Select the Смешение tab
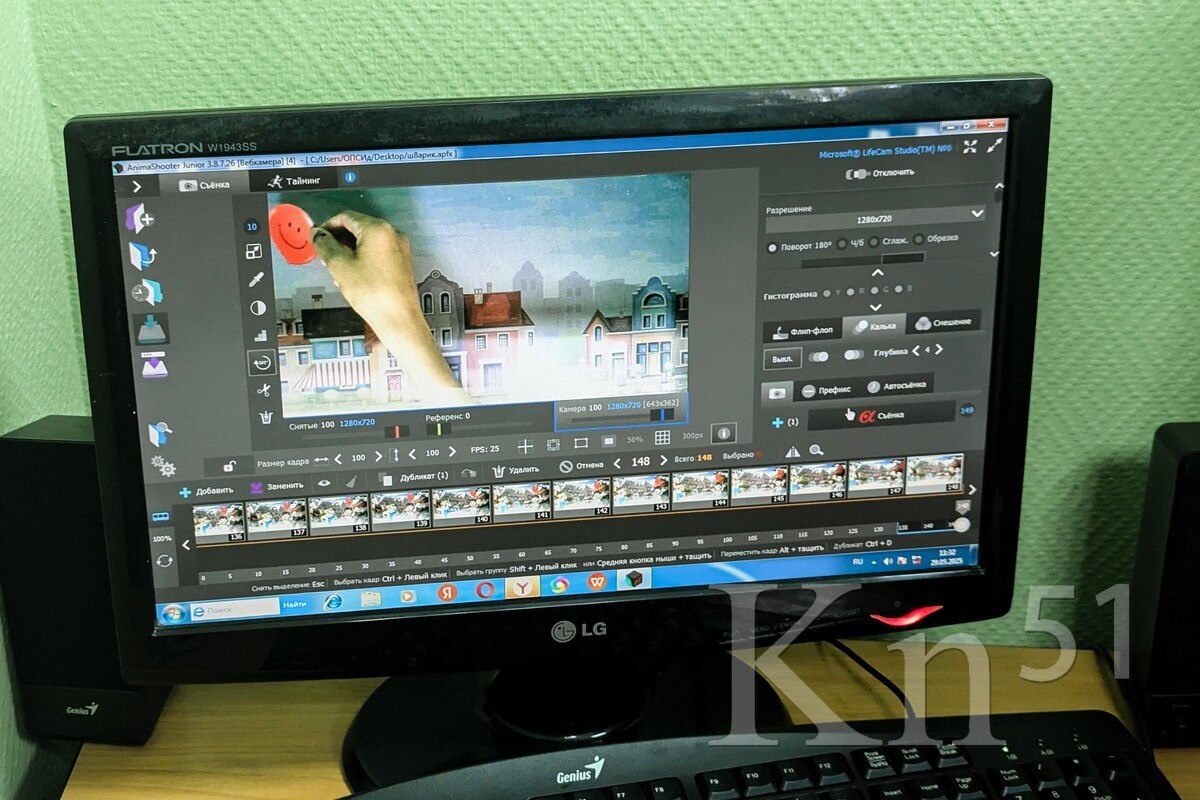This screenshot has height=800, width=1200. click(942, 322)
